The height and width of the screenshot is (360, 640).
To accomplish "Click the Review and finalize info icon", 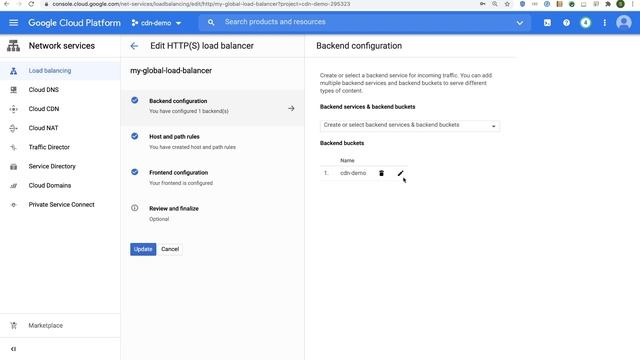I will click(x=135, y=208).
